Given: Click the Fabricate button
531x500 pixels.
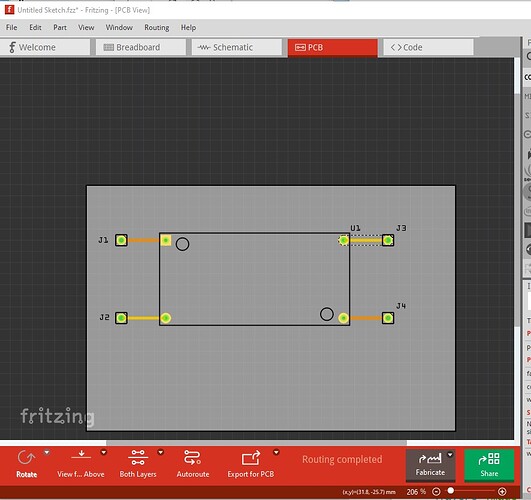Looking at the screenshot, I should [430, 464].
